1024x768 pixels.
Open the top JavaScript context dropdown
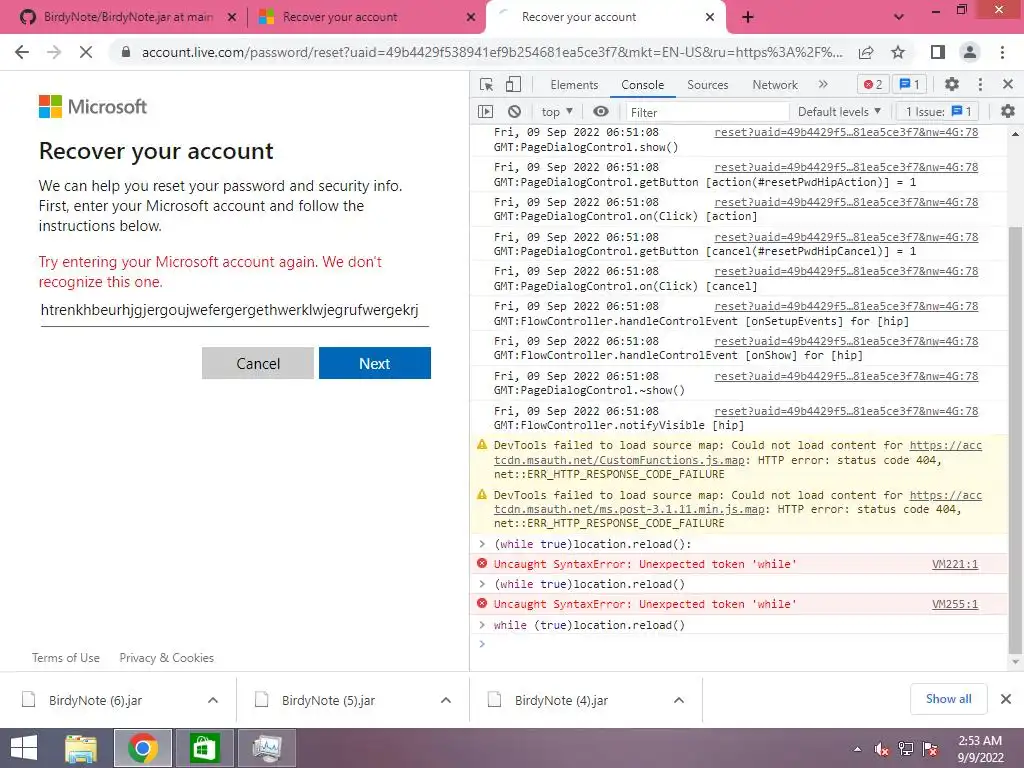(557, 112)
